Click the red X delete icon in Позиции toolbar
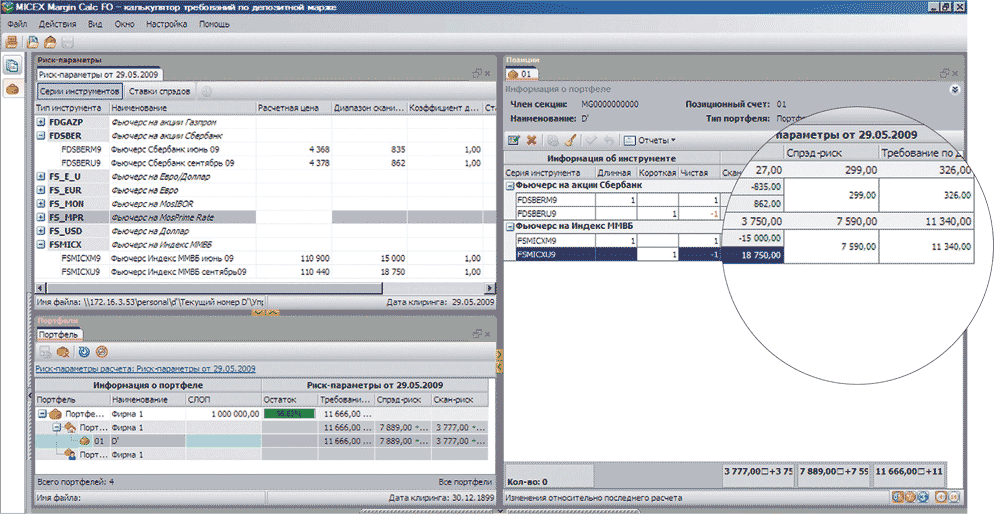The width and height of the screenshot is (1000, 514). coord(531,140)
